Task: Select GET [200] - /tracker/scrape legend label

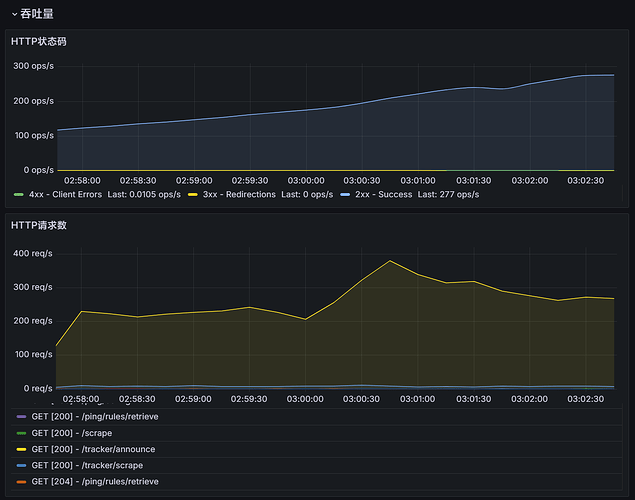Action: (x=87, y=465)
